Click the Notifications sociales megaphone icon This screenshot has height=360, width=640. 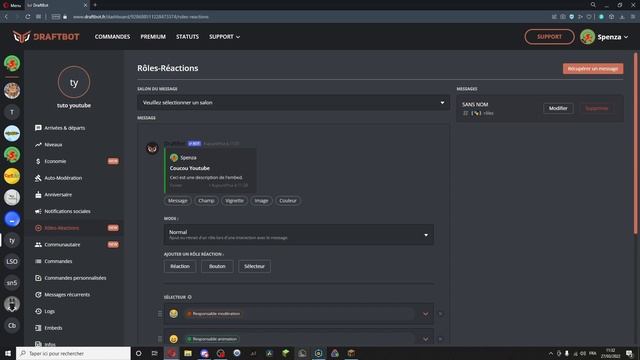pos(38,211)
